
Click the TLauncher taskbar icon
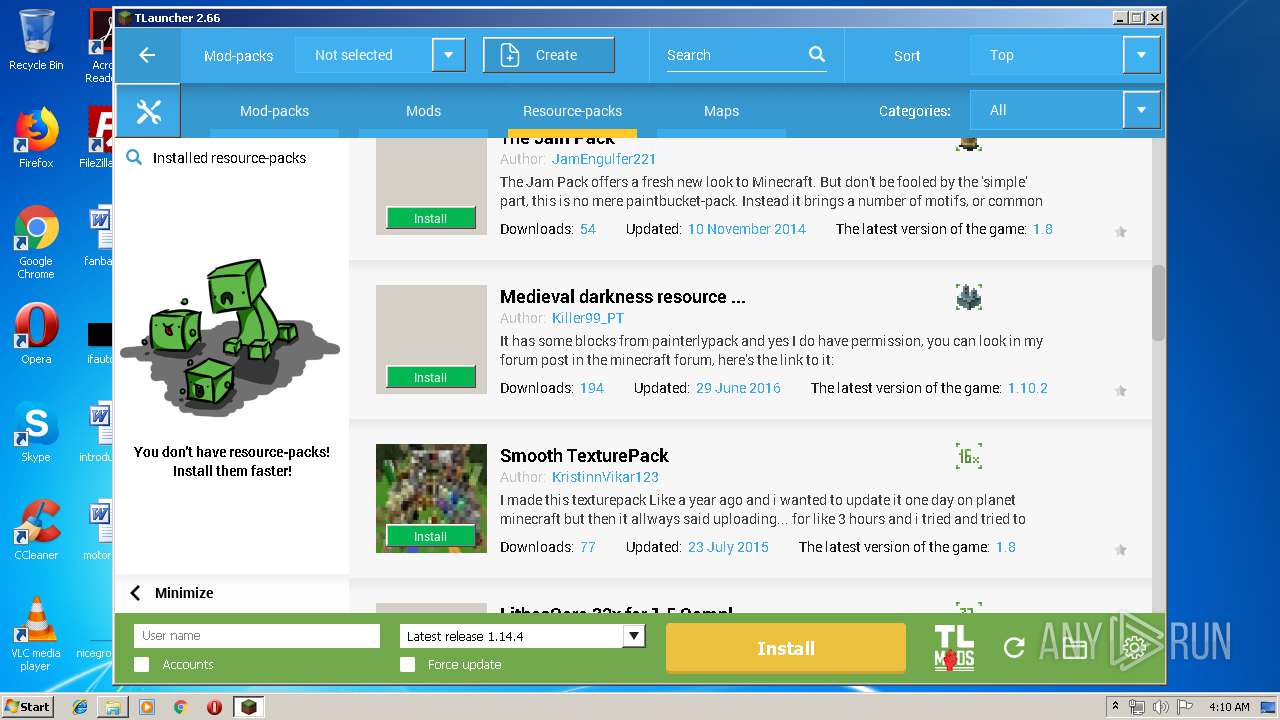247,707
